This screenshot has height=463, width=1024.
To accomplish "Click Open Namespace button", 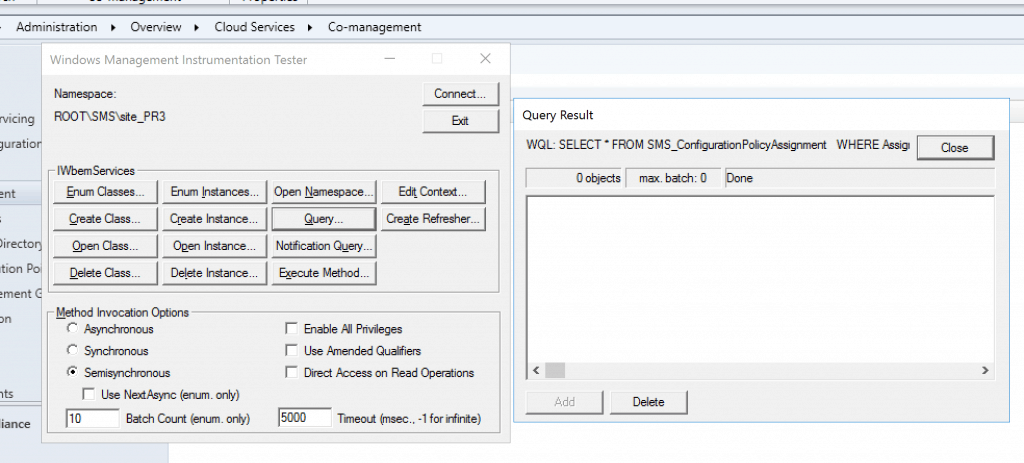I will point(324,192).
